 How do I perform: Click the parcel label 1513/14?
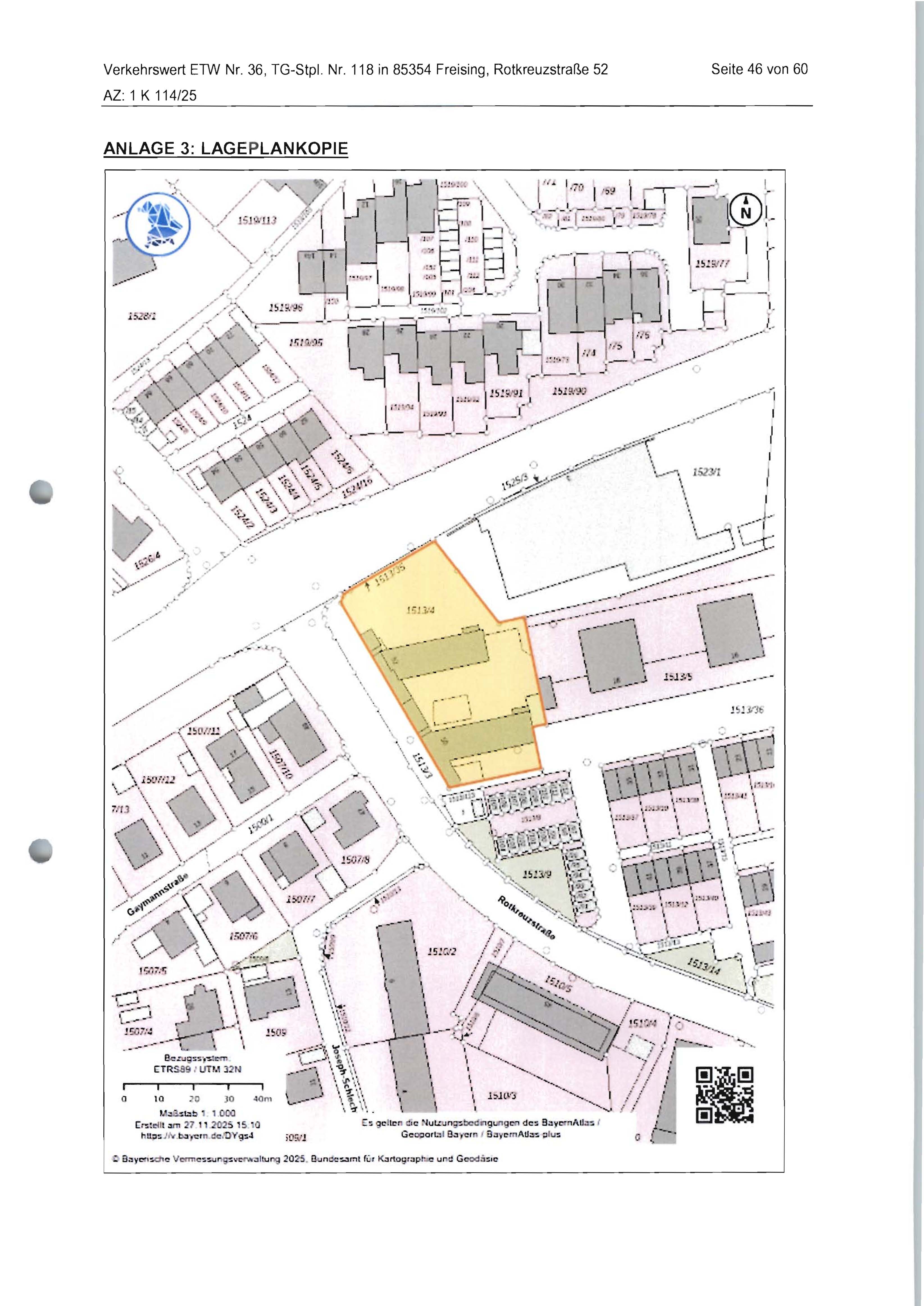704,966
